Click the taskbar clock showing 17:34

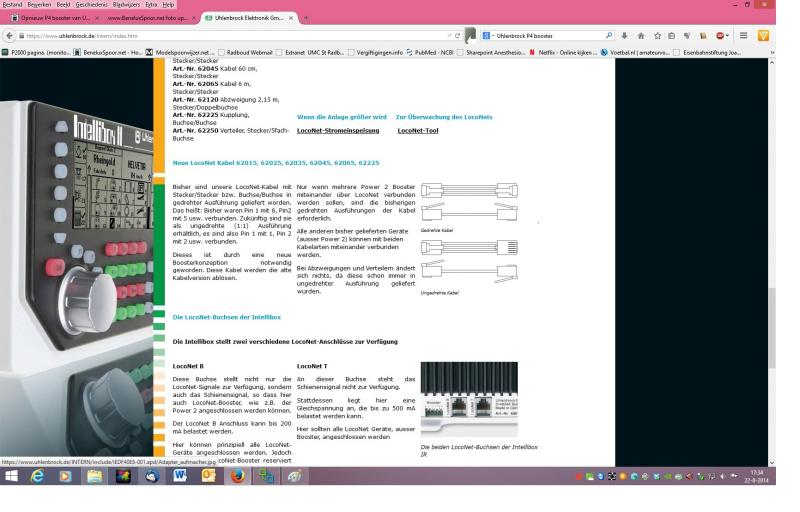tap(757, 476)
